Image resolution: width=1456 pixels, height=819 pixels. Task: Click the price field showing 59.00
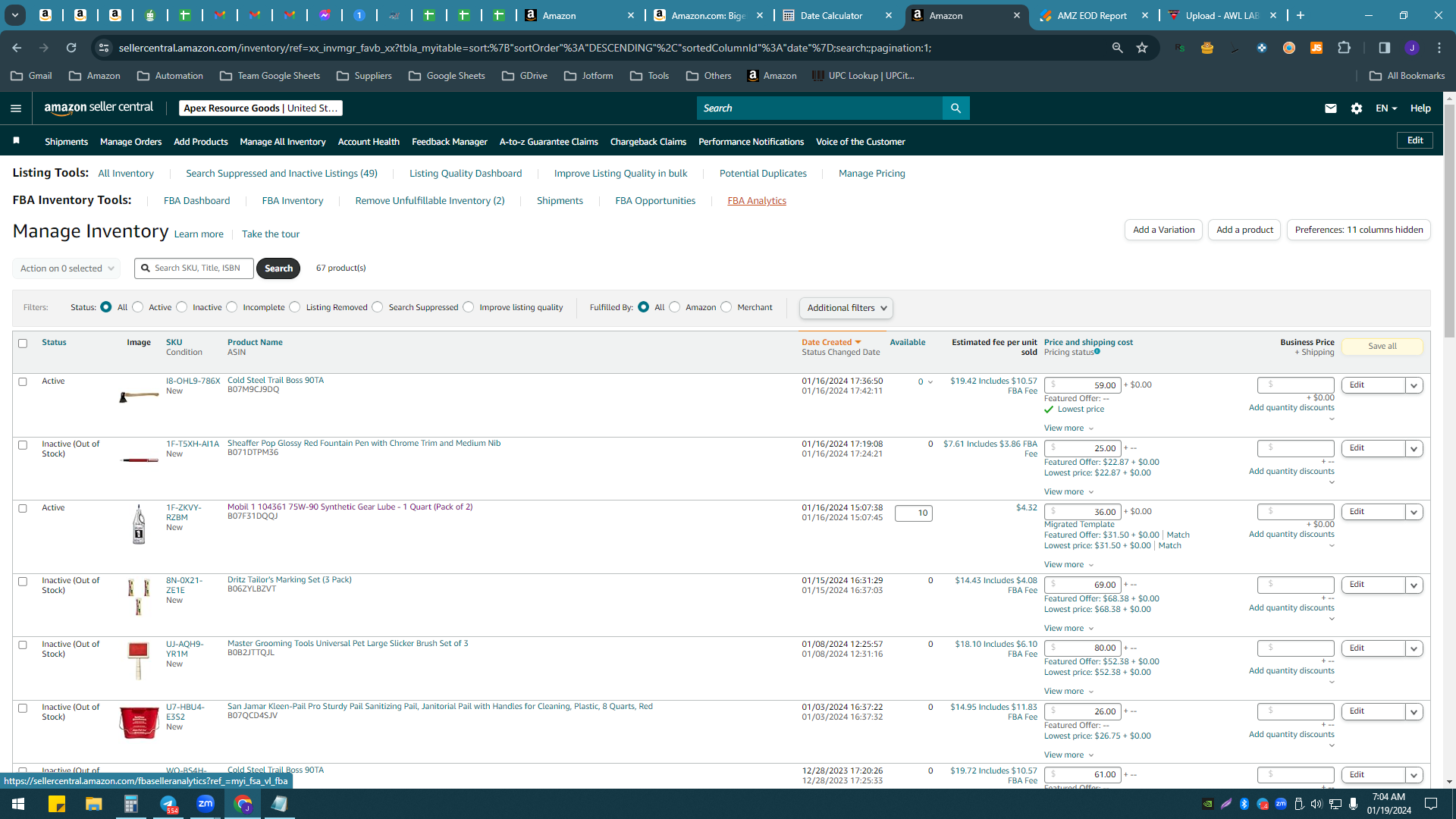tap(1082, 385)
